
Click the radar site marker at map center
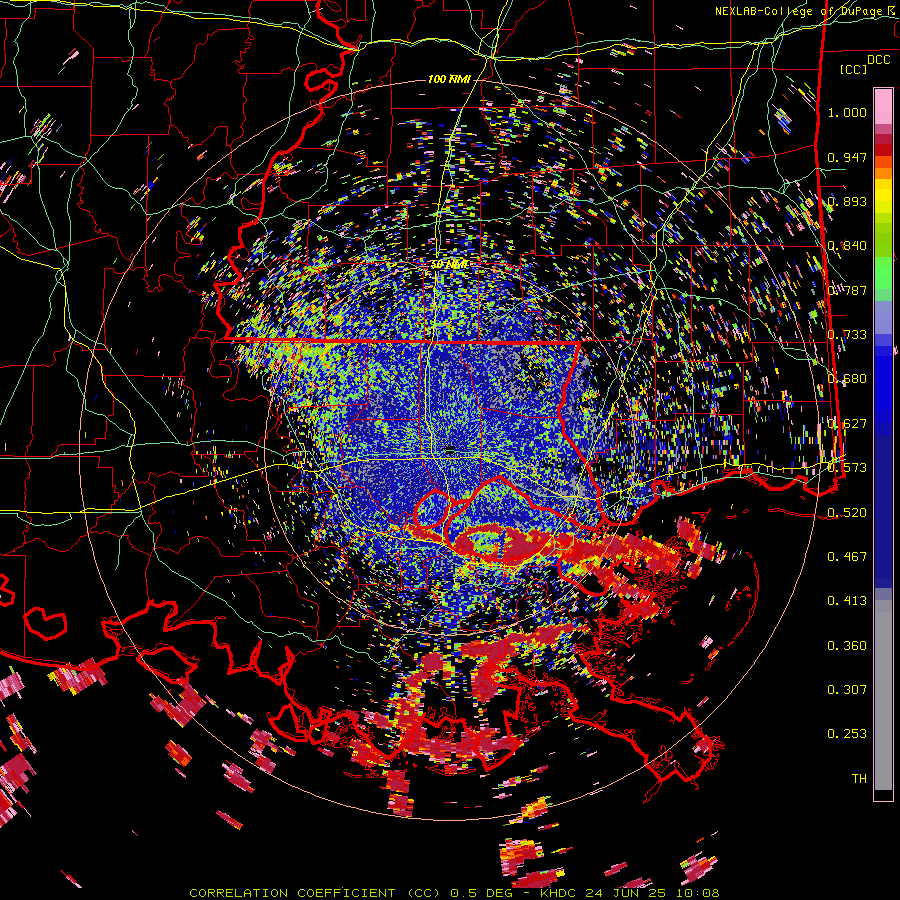click(451, 451)
